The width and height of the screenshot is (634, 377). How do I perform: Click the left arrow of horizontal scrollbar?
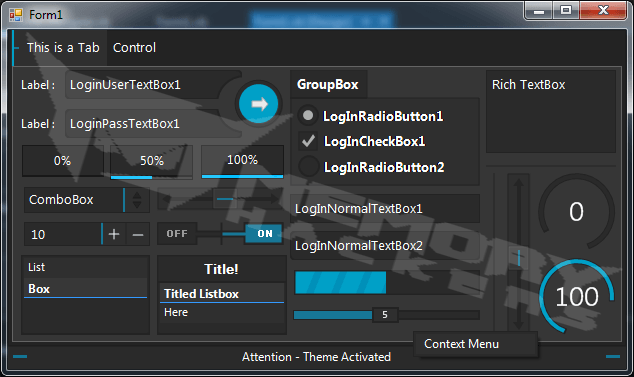[166, 199]
